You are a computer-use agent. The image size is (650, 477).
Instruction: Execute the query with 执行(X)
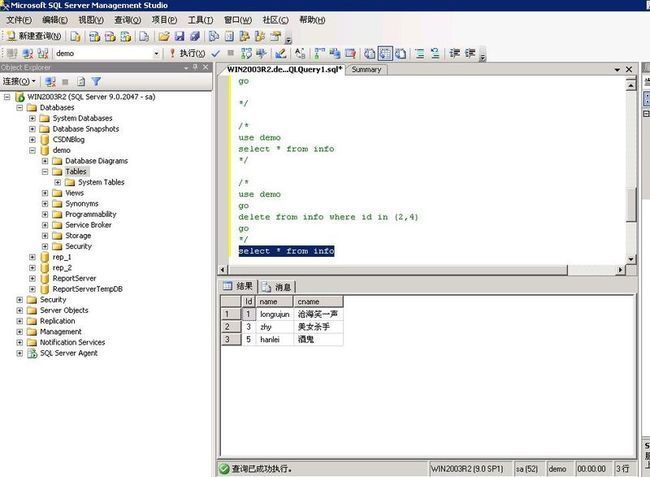pyautogui.click(x=187, y=53)
